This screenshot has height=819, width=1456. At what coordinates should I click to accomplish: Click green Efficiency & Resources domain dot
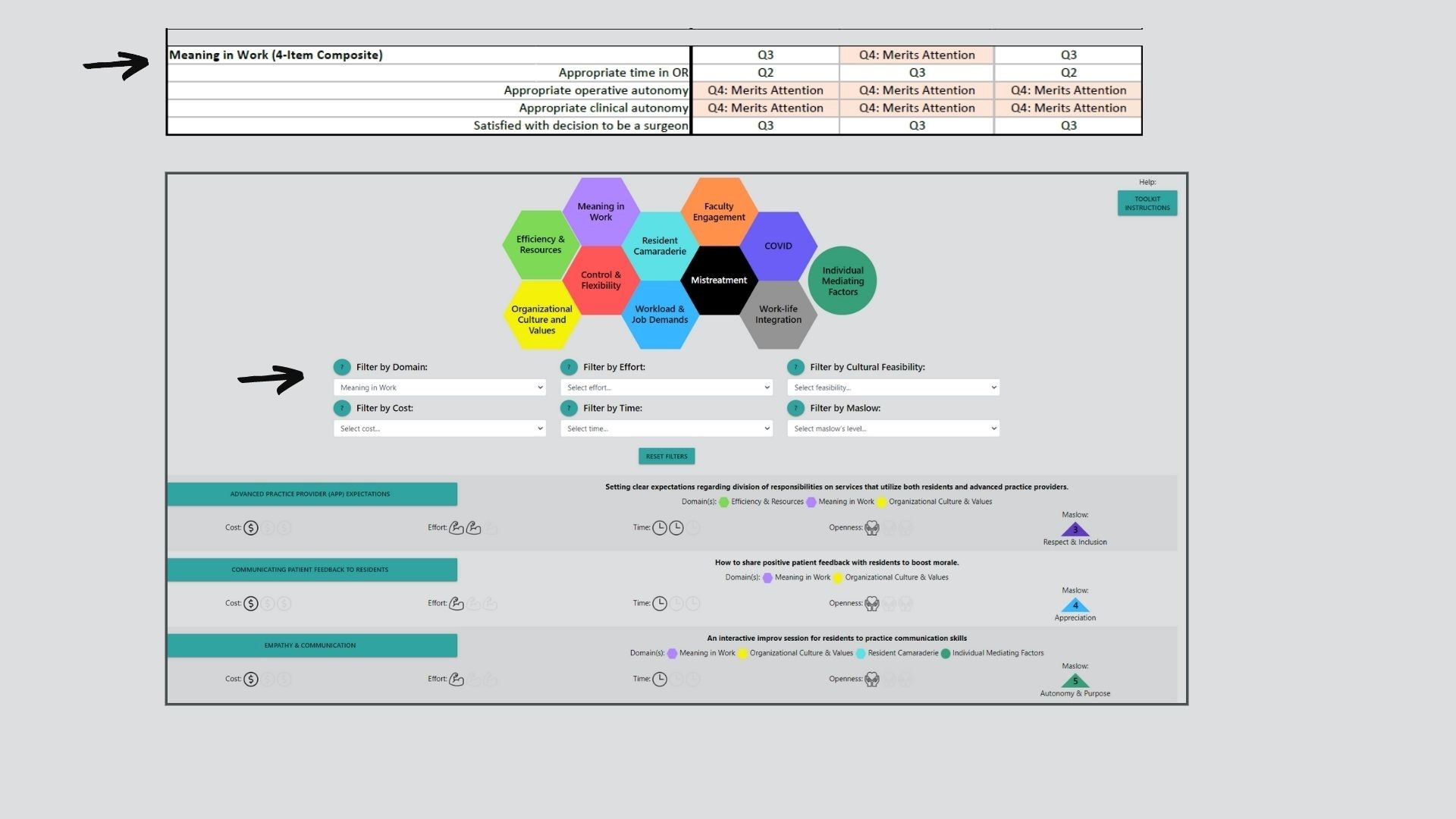coord(723,502)
